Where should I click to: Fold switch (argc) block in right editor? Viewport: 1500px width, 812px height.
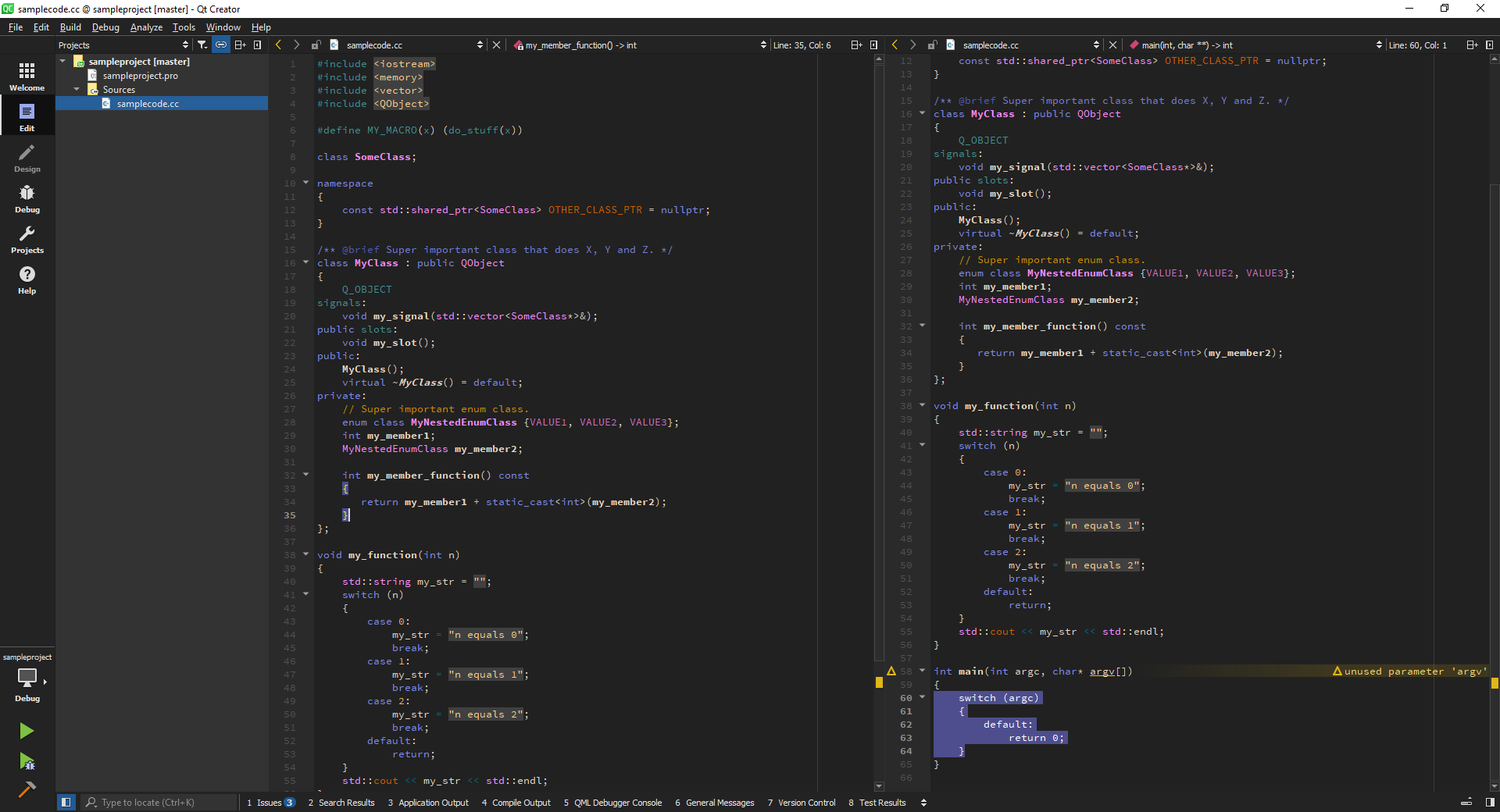click(x=922, y=697)
